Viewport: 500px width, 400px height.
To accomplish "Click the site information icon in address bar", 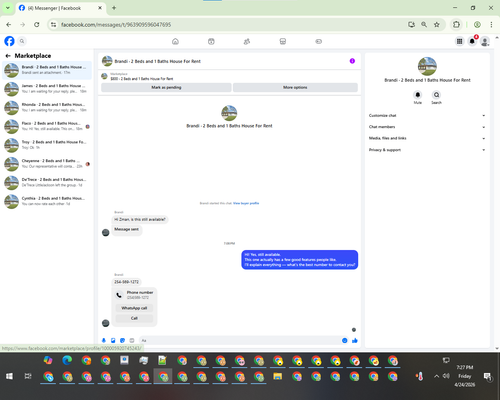I will tap(54, 25).
